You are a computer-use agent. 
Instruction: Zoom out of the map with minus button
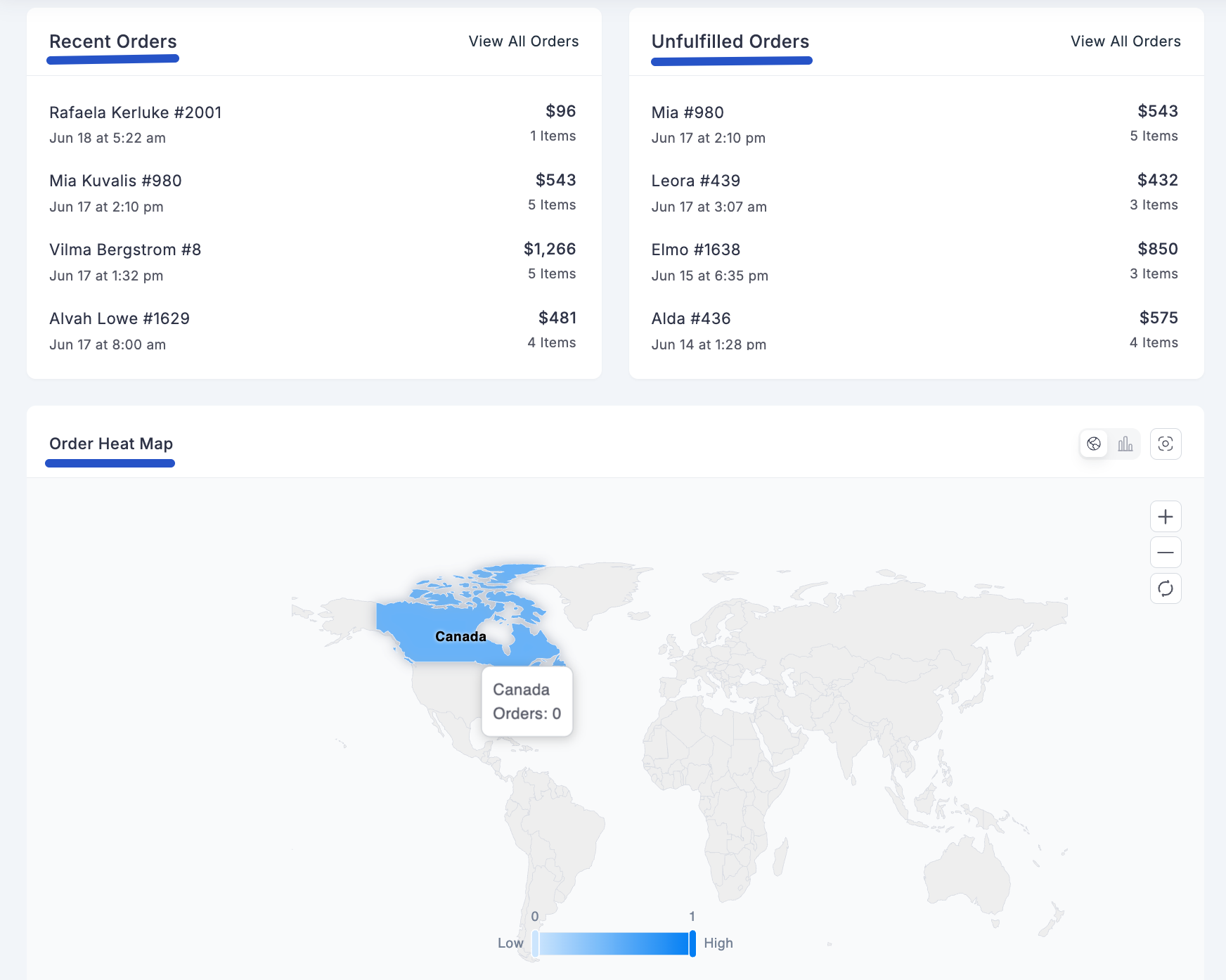[1166, 553]
